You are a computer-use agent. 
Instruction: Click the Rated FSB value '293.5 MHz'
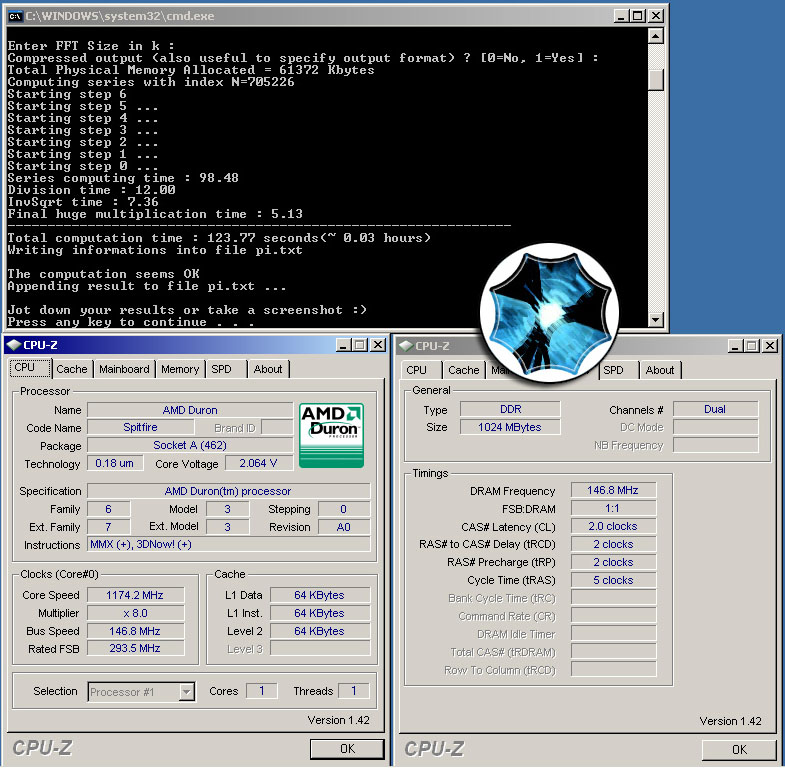coord(136,649)
